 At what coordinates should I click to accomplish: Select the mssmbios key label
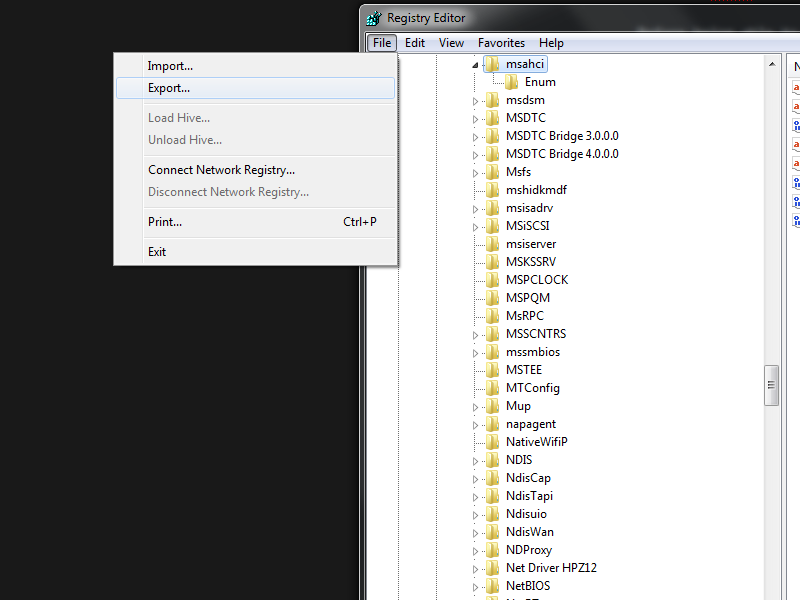click(533, 352)
